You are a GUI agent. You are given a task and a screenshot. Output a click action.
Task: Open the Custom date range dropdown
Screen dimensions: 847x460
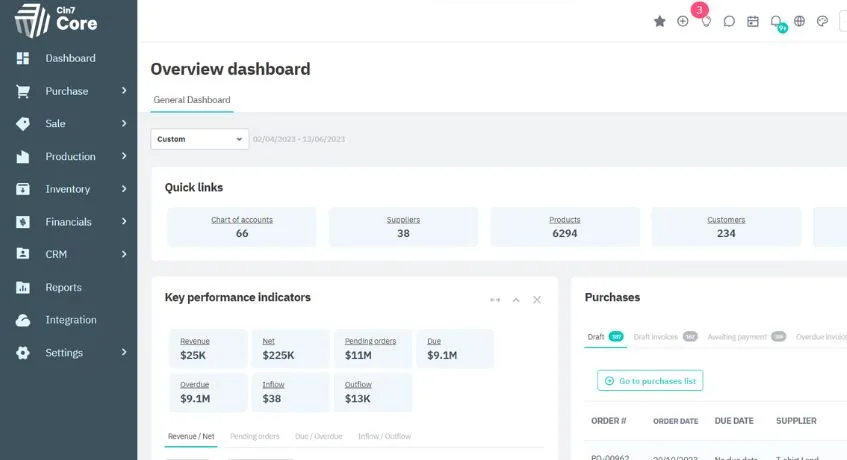point(199,139)
